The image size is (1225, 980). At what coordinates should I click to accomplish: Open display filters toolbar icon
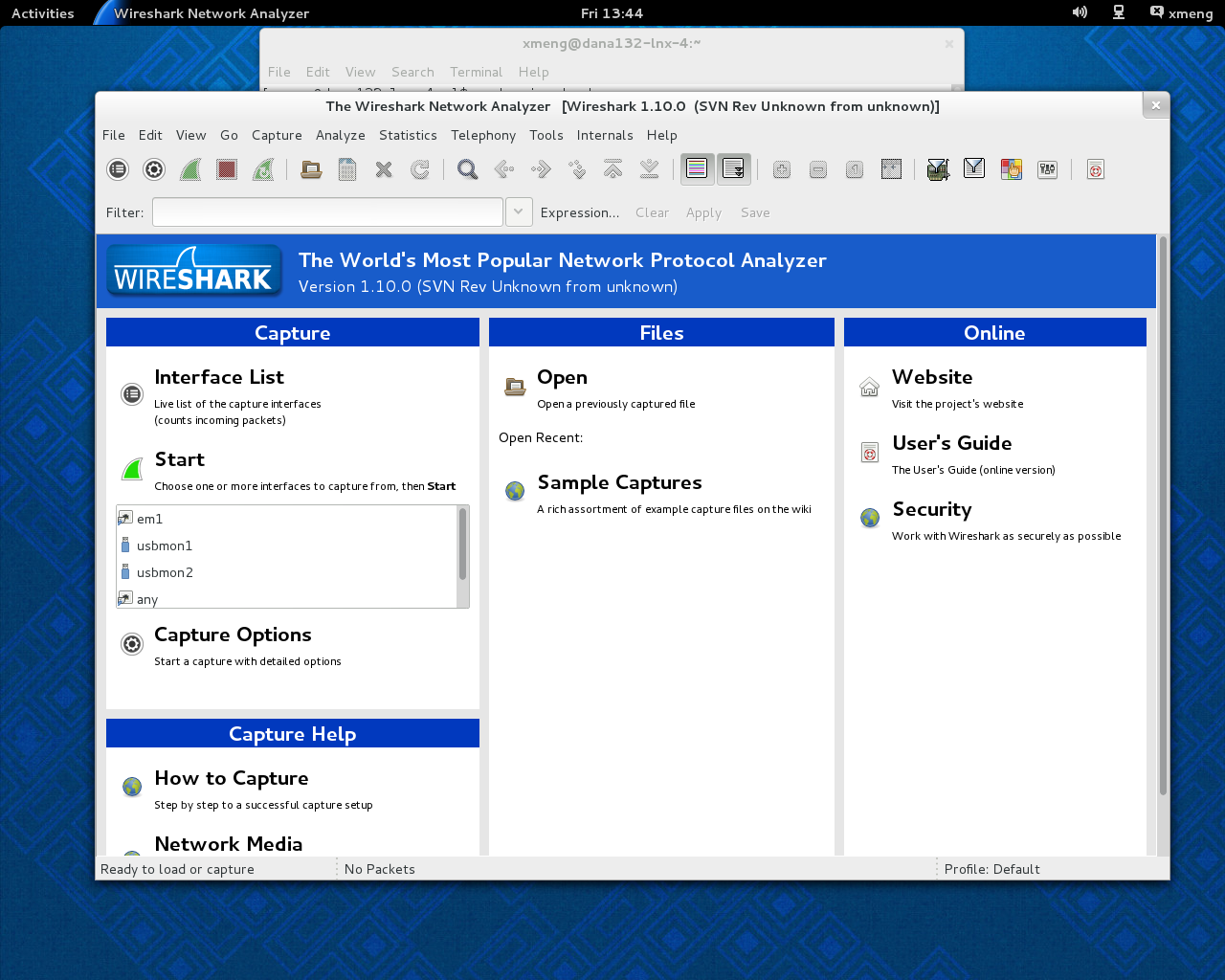point(974,169)
